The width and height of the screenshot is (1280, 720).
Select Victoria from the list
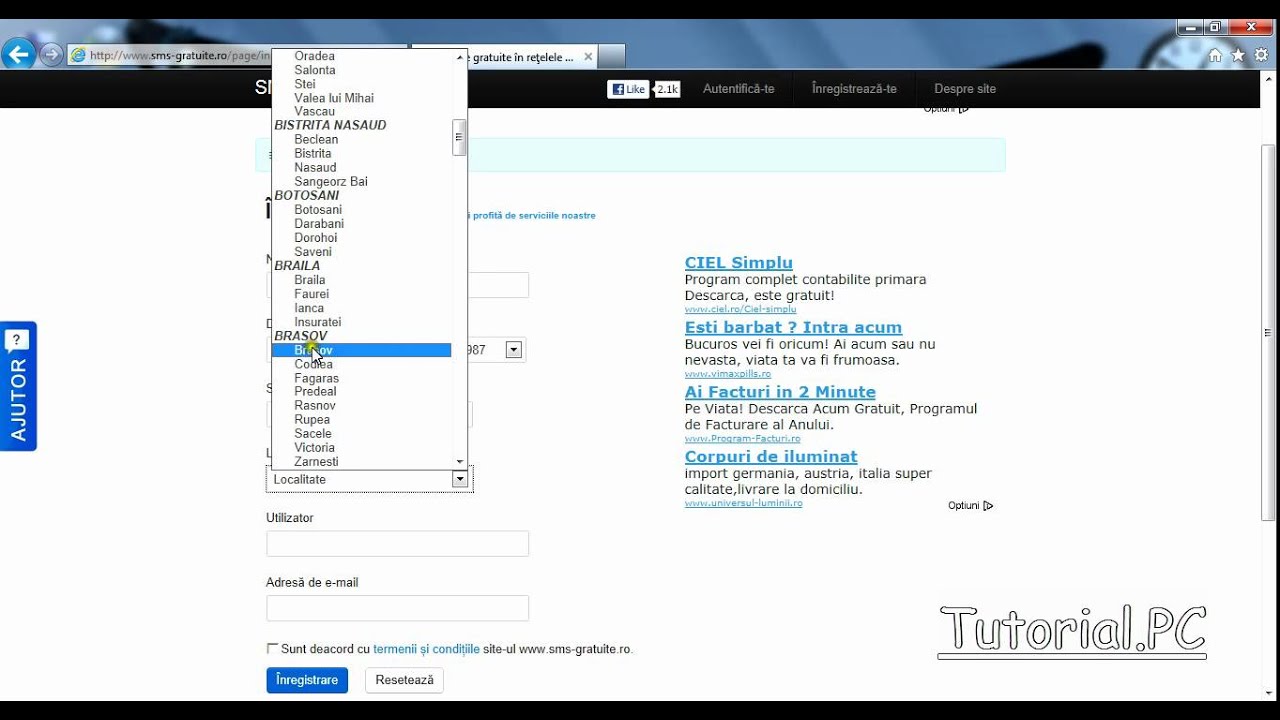pyautogui.click(x=314, y=447)
